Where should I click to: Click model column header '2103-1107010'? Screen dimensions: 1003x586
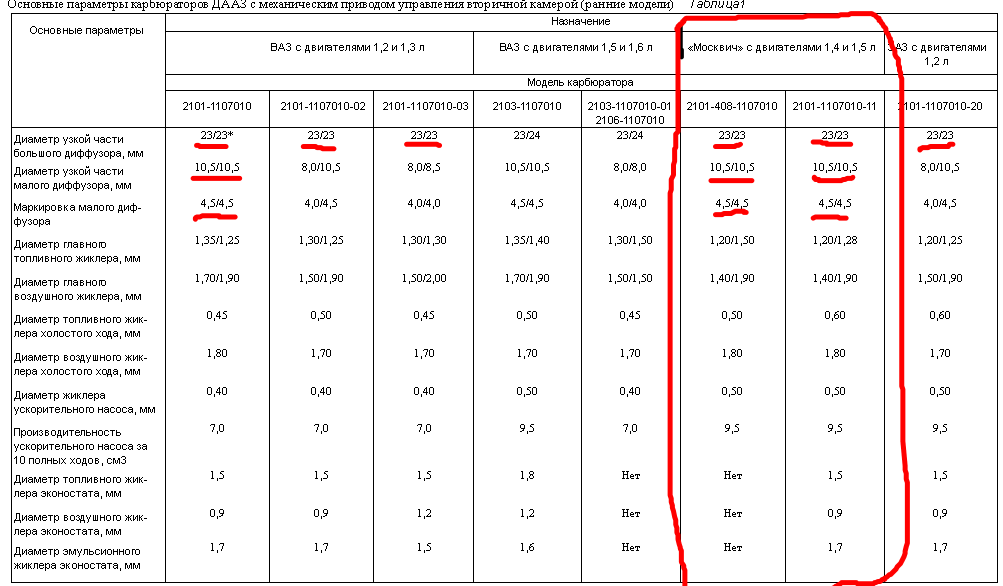coord(526,106)
